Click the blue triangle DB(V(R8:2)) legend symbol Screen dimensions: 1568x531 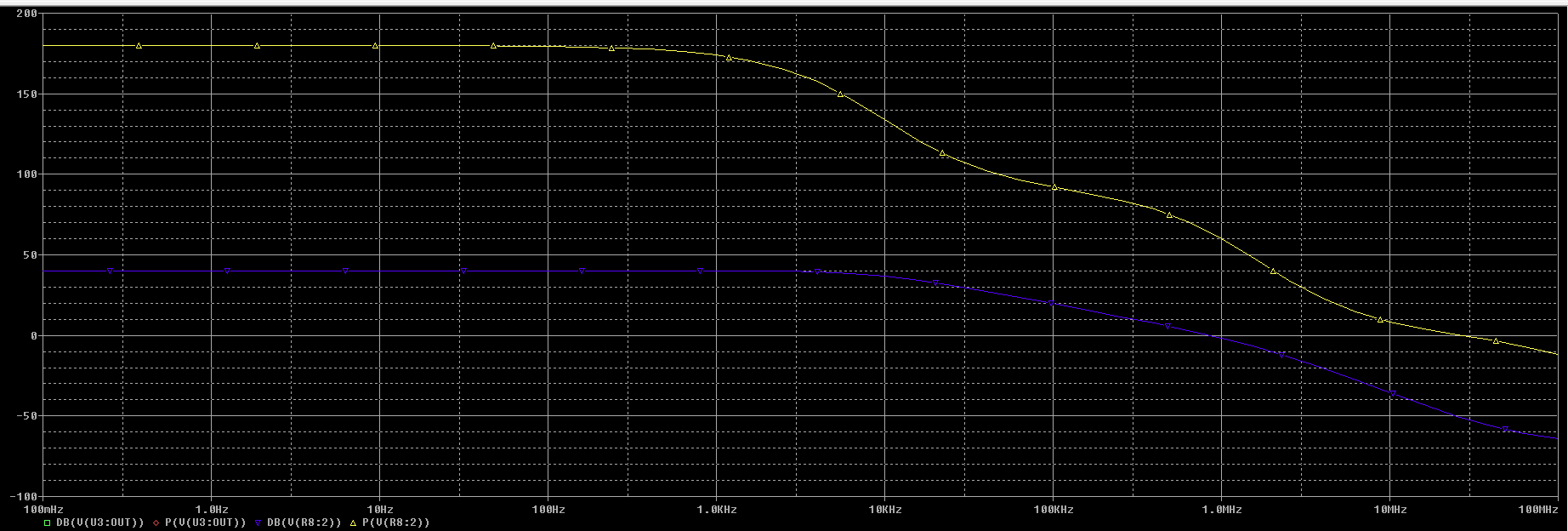coord(258,522)
